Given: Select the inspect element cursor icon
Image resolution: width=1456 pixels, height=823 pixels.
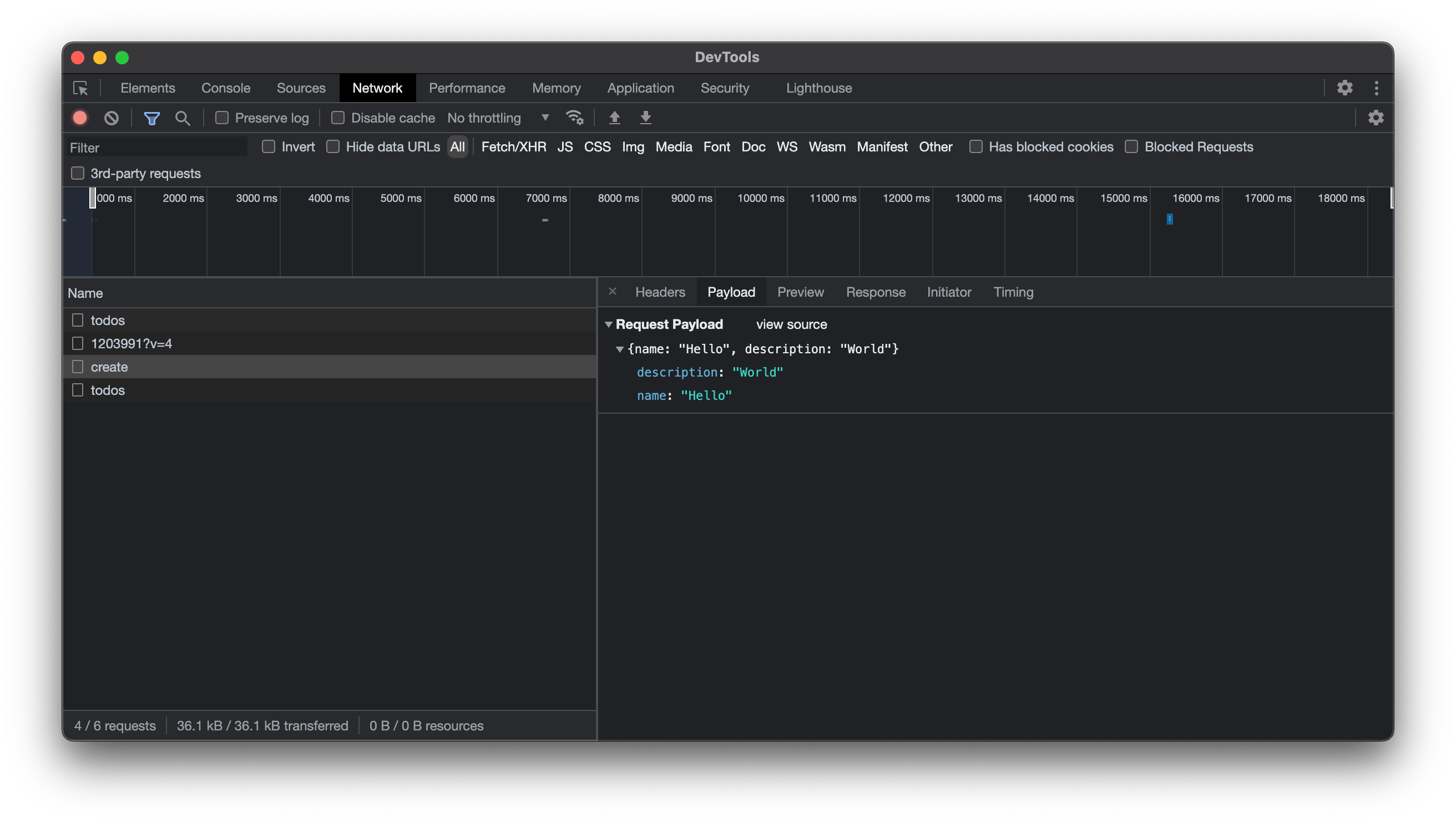Looking at the screenshot, I should (80, 88).
